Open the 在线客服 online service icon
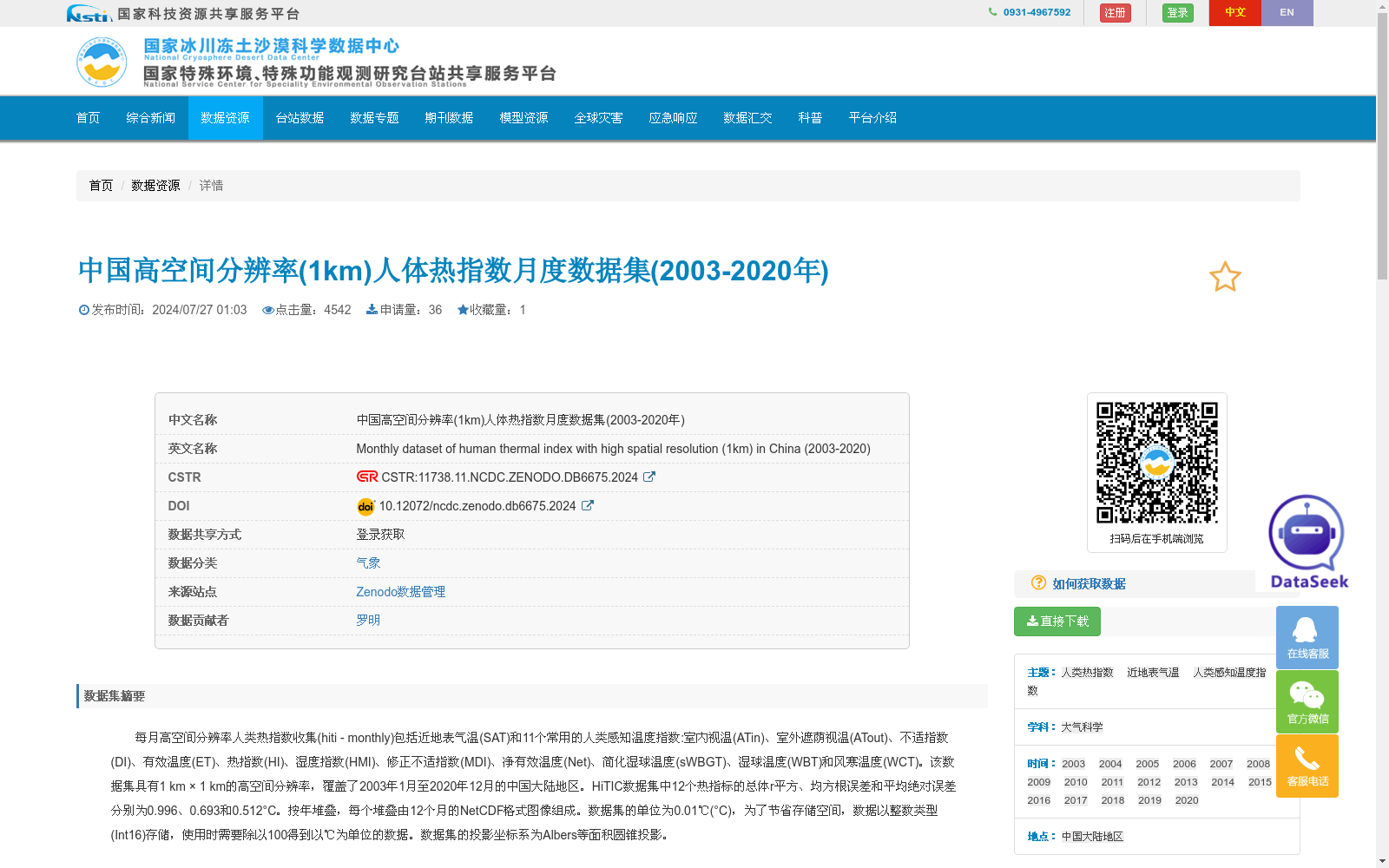This screenshot has width=1389, height=868. pyautogui.click(x=1307, y=637)
